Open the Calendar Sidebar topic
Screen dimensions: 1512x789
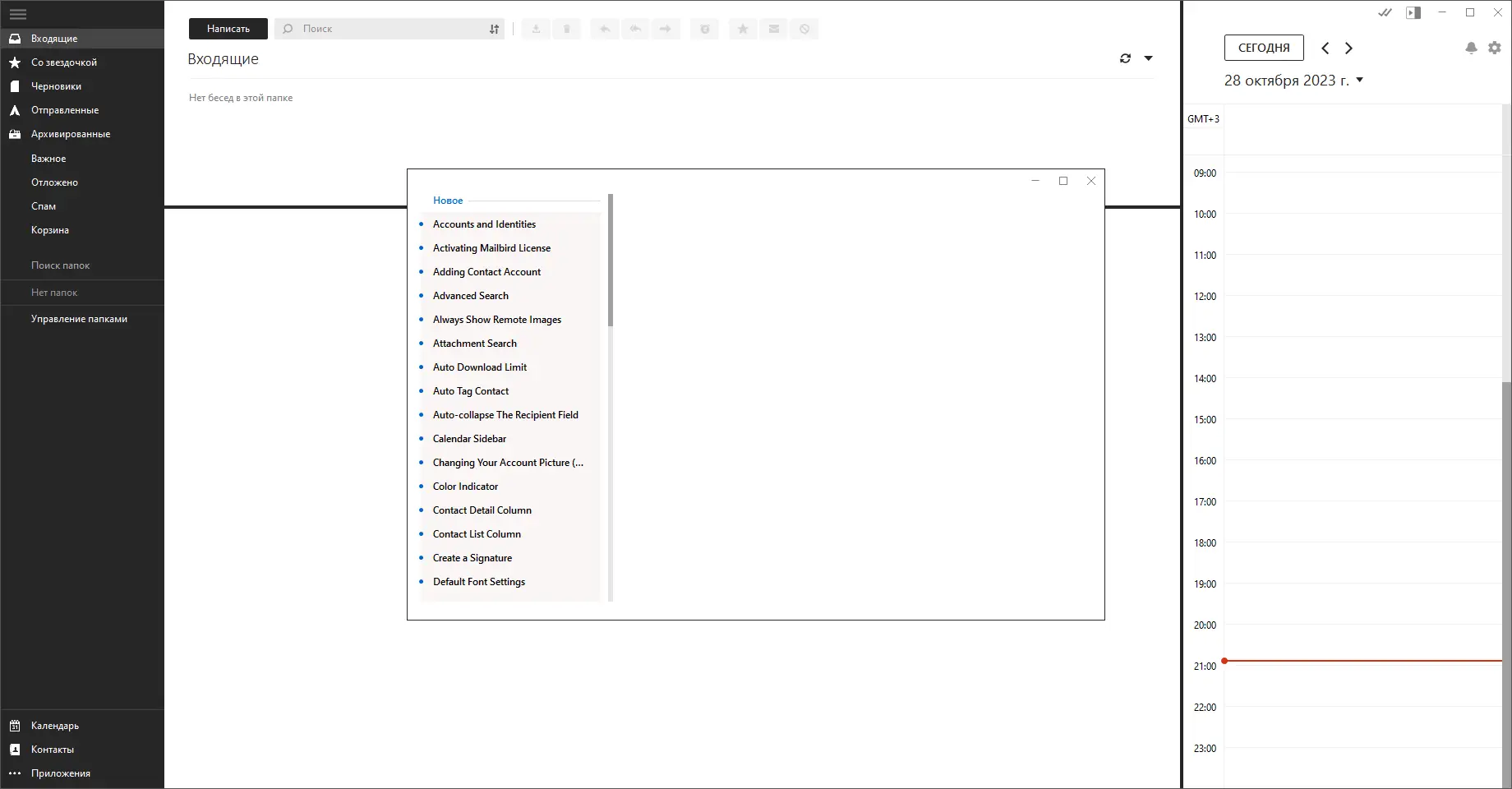tap(509, 439)
